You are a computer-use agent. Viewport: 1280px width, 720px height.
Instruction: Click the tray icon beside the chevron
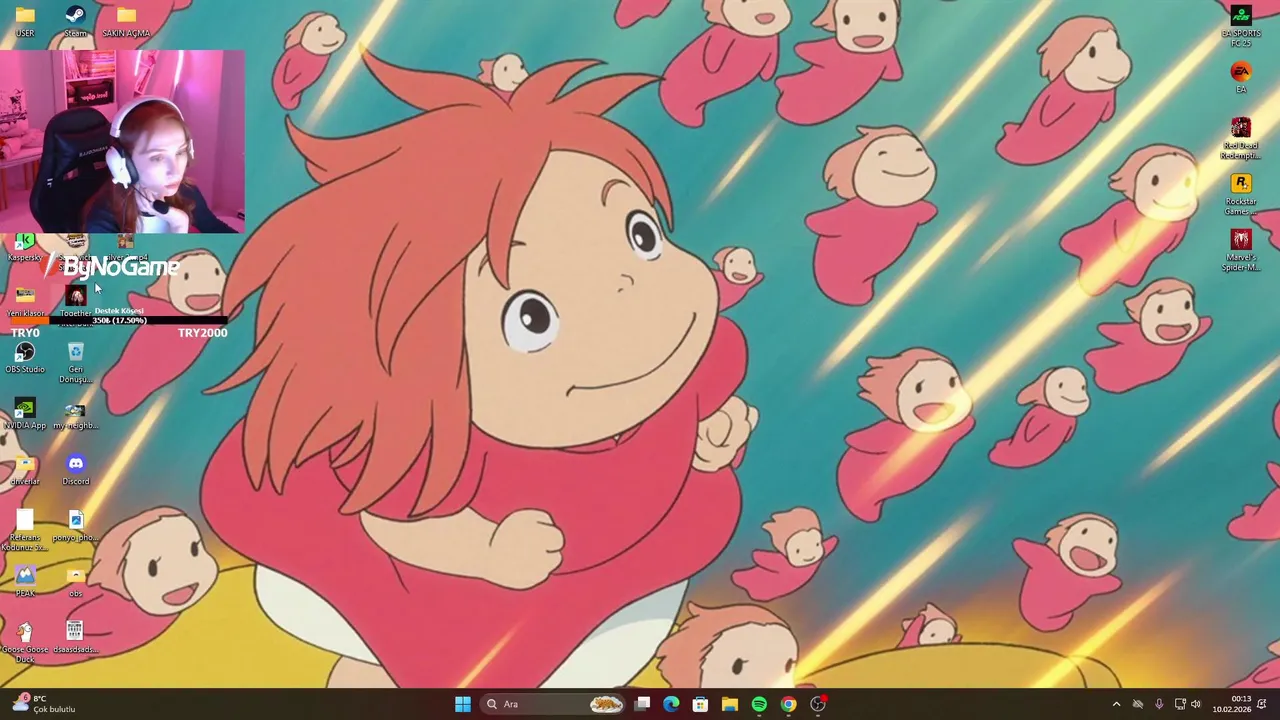(x=1138, y=704)
